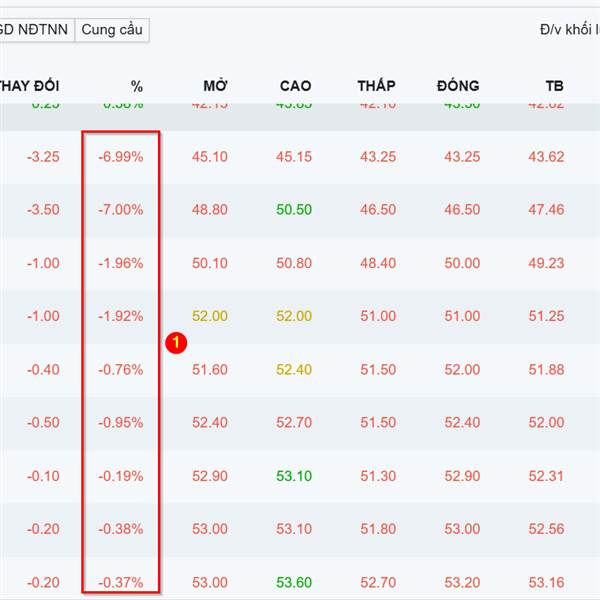Select the -0.40 change value
Viewport: 600px width, 600px height.
43,370
